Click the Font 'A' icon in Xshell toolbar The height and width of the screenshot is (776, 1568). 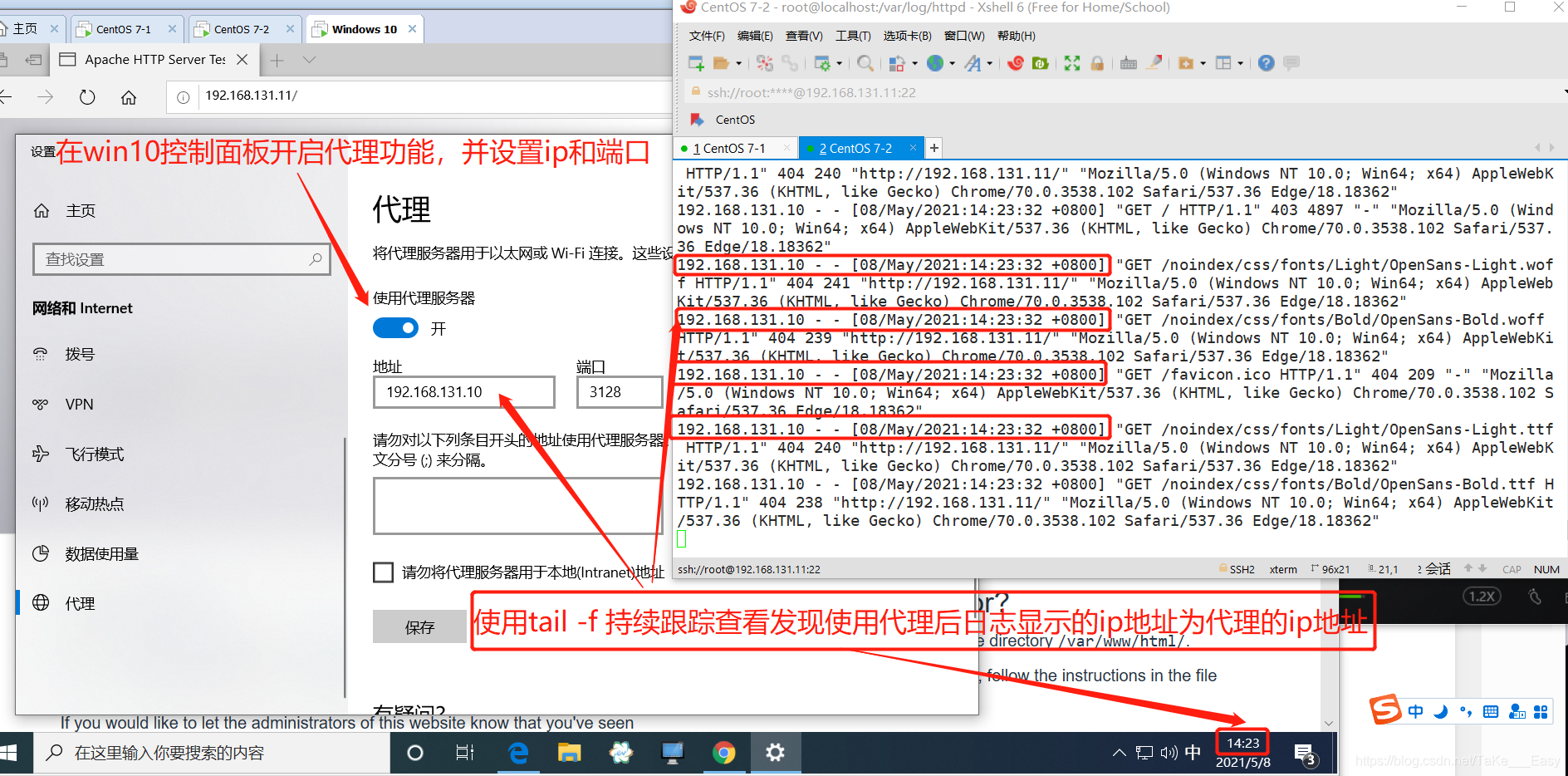(x=973, y=63)
